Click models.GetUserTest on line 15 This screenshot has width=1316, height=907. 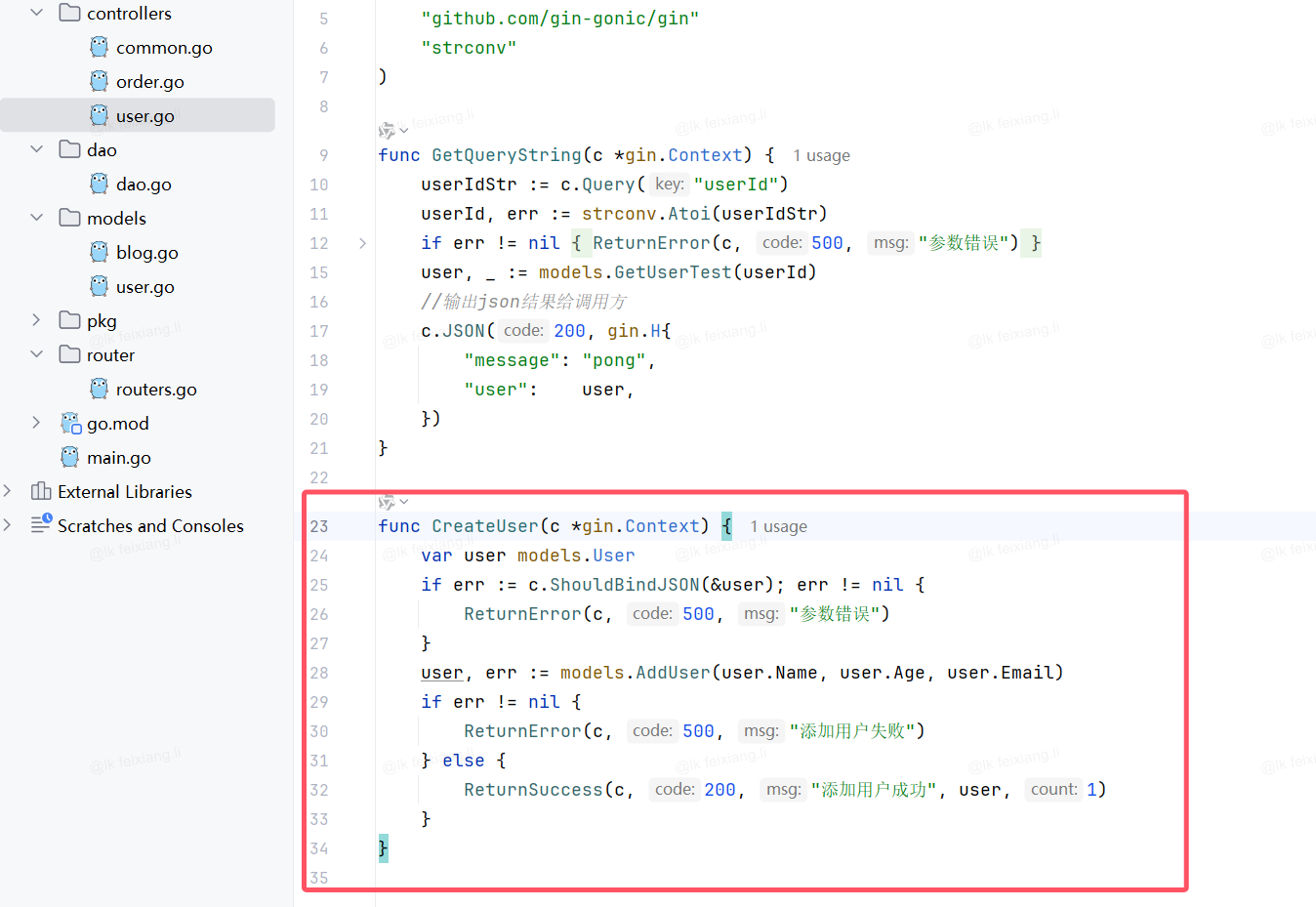pos(636,272)
